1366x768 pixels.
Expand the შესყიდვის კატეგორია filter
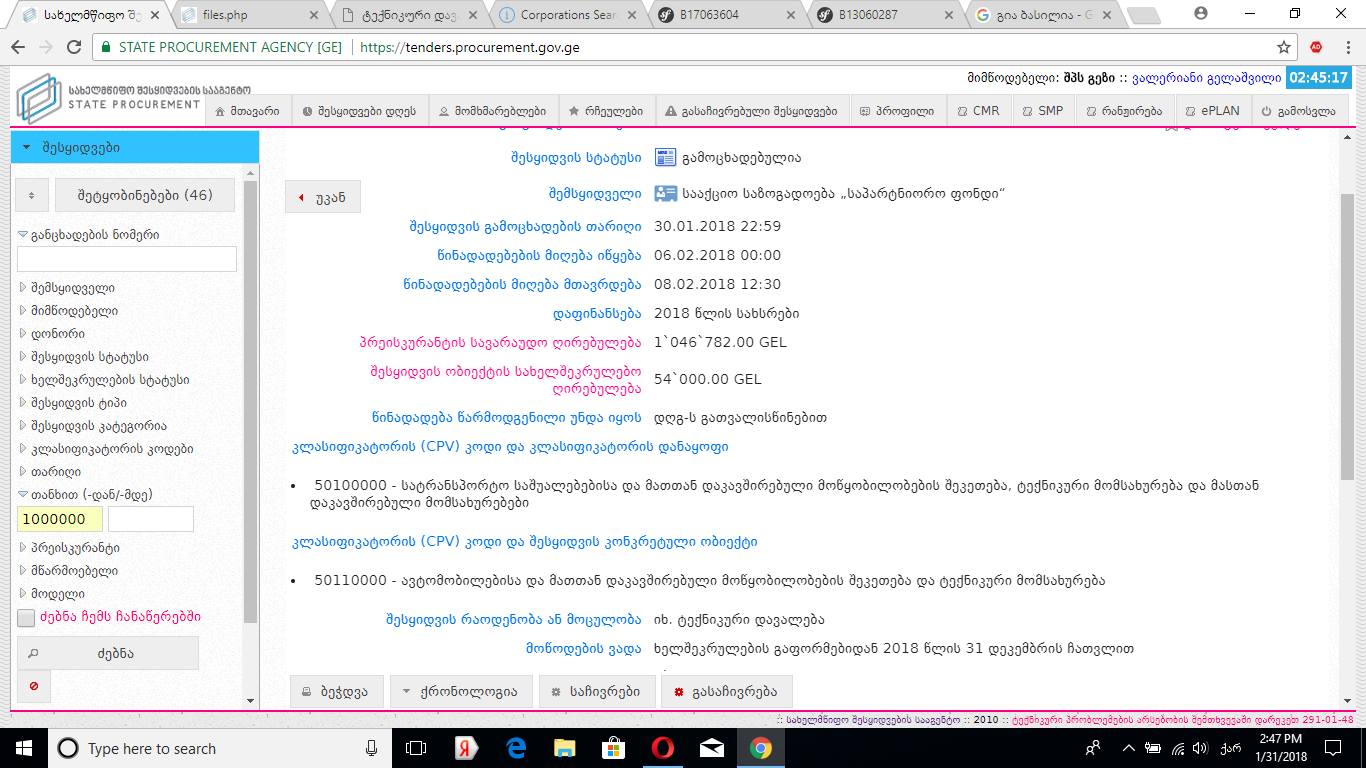tap(93, 426)
